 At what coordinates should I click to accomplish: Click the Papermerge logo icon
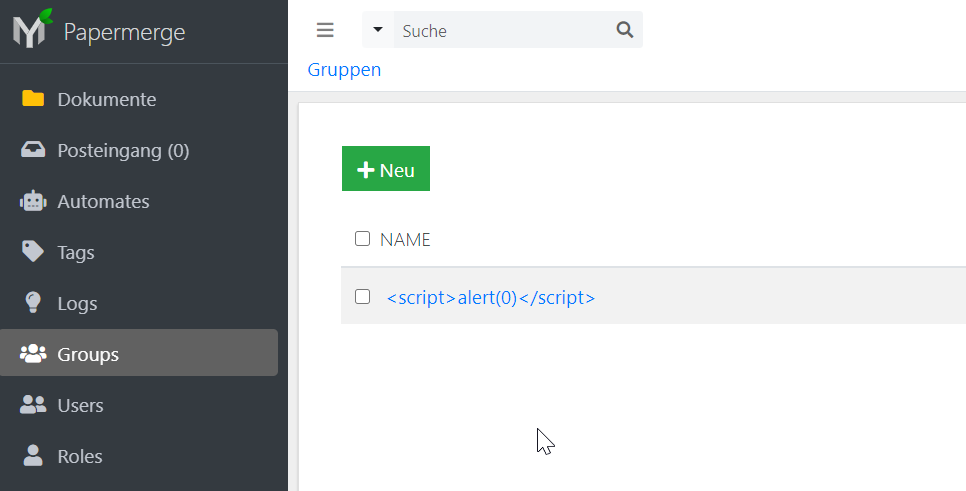click(32, 29)
